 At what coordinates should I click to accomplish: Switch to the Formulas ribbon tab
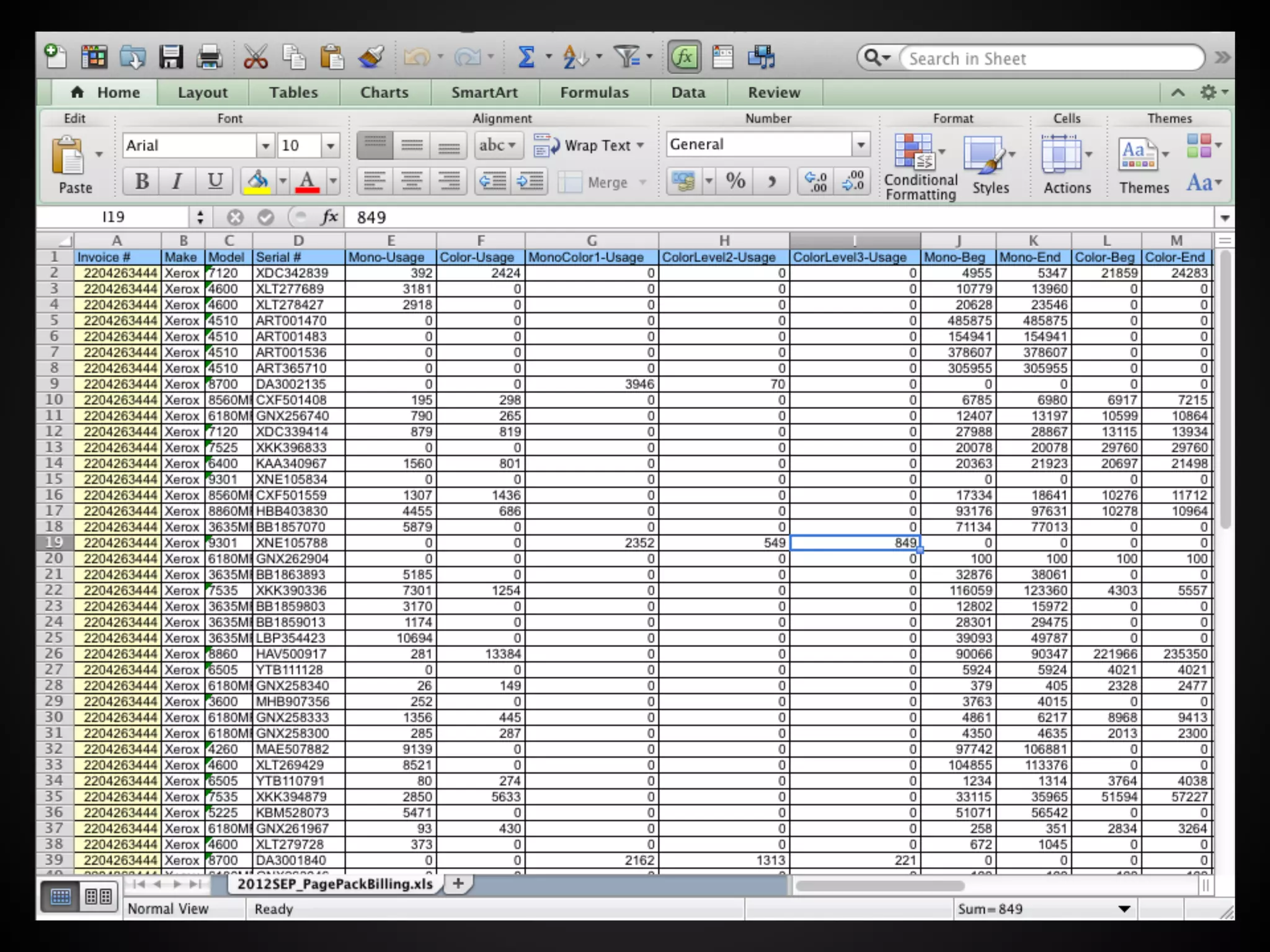tap(594, 92)
